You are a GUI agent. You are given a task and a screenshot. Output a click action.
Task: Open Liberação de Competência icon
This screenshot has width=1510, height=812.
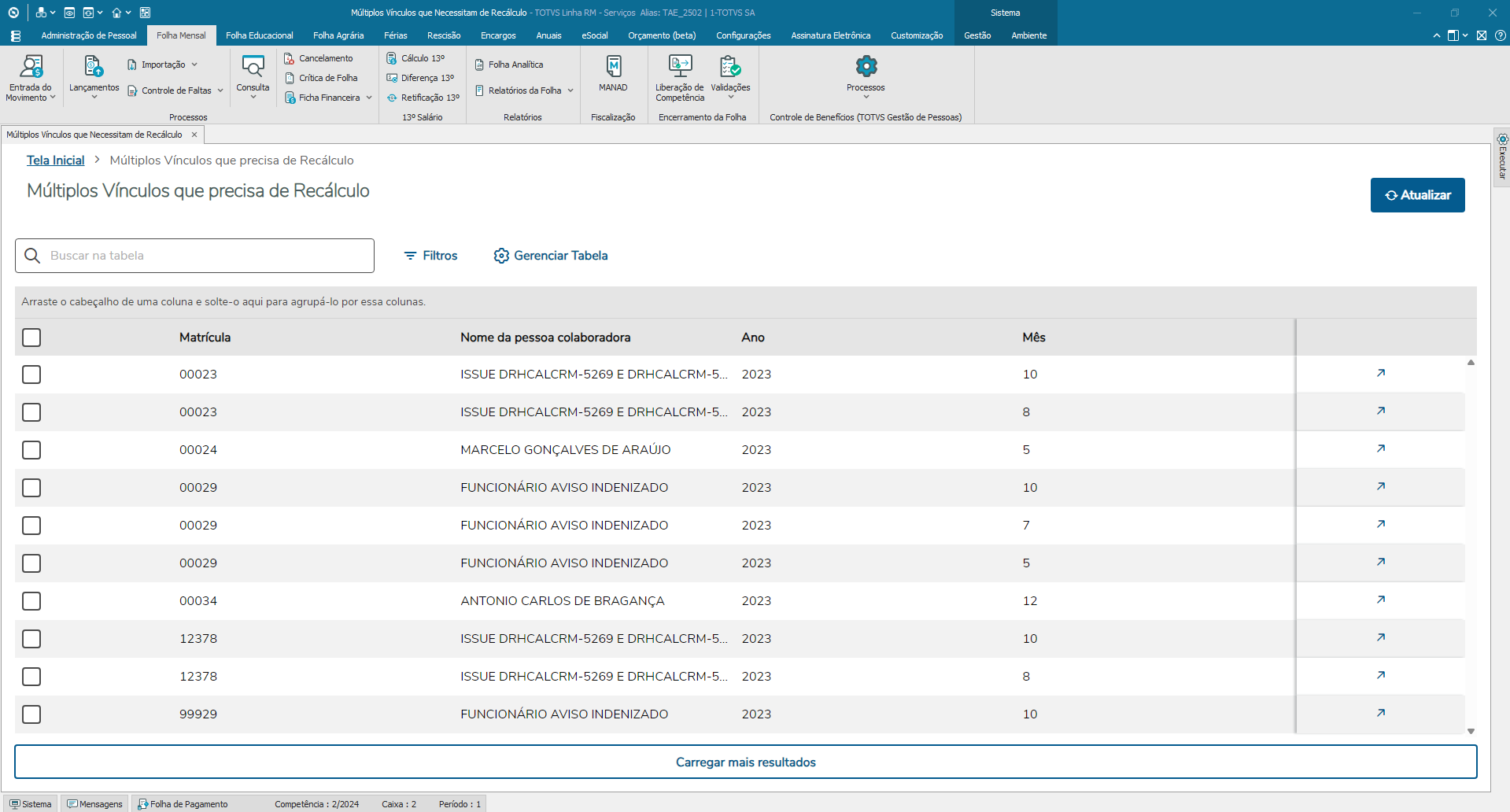680,66
